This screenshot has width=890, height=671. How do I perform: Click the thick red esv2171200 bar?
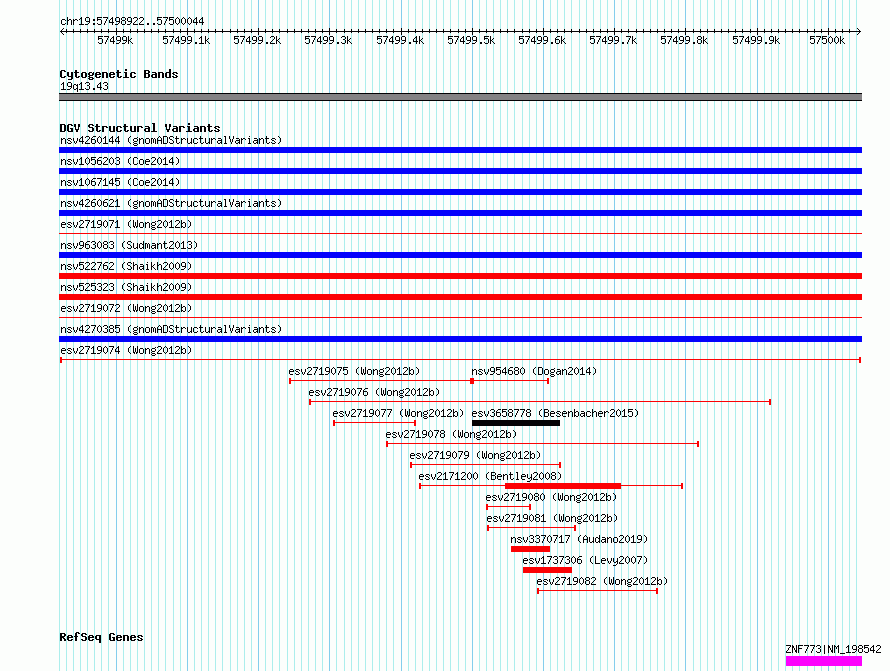pos(563,486)
